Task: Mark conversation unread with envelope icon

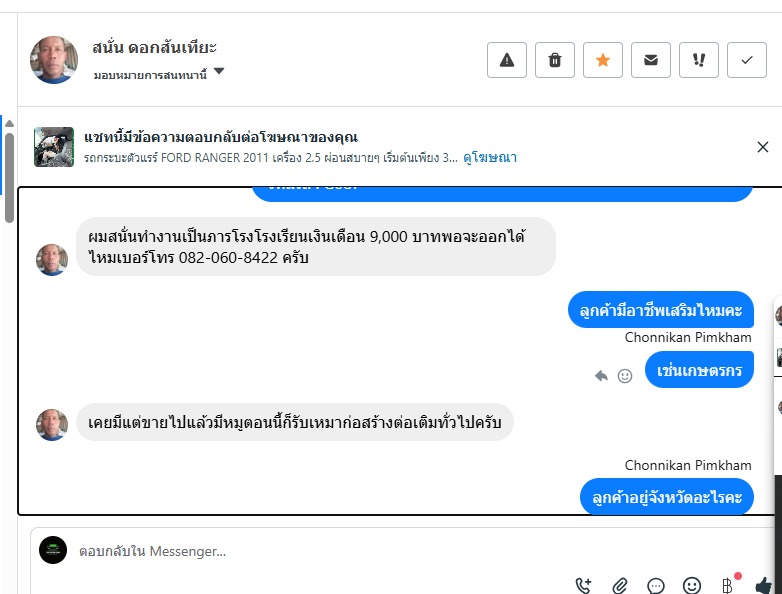Action: (651, 60)
